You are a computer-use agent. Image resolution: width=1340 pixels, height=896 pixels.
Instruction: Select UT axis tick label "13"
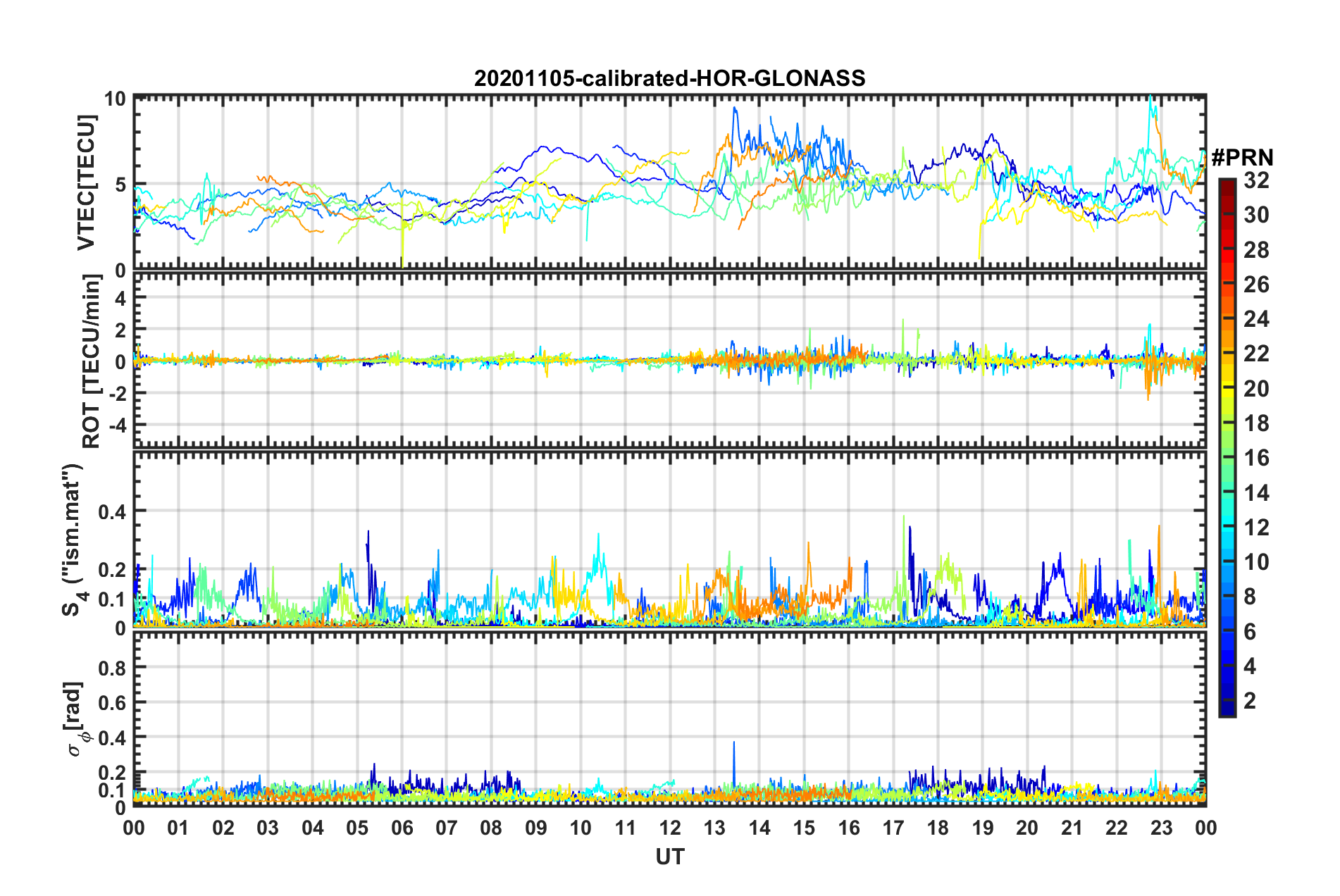pos(714,828)
